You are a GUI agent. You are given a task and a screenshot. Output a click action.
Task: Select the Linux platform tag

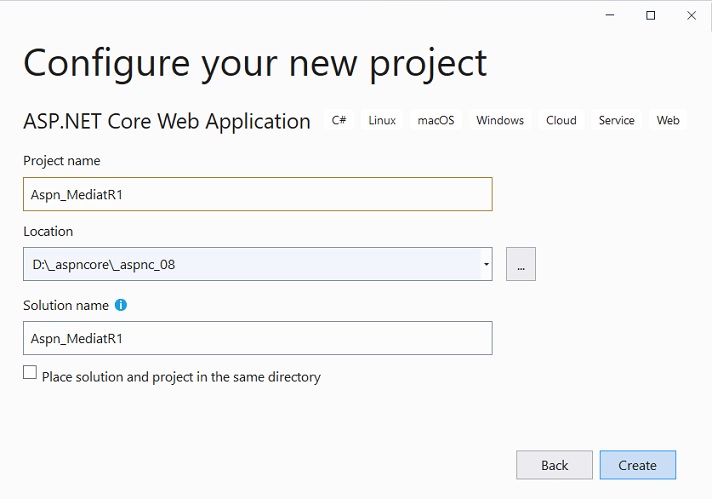tap(382, 120)
